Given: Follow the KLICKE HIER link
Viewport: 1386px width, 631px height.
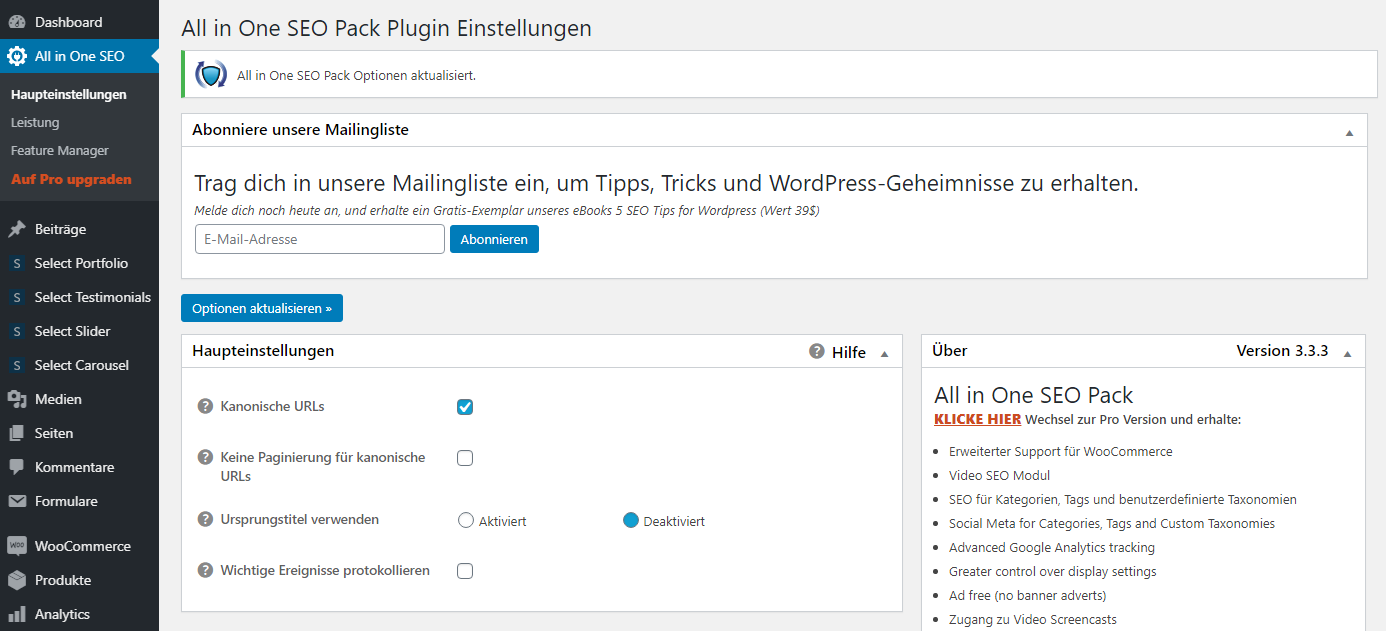Looking at the screenshot, I should [977, 419].
